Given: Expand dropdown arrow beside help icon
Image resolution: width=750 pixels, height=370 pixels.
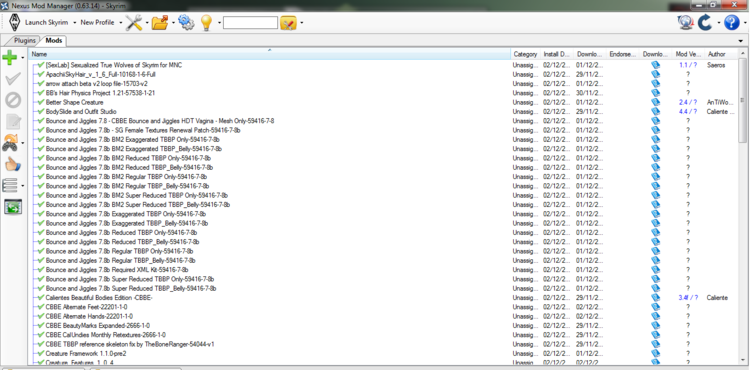Looking at the screenshot, I should pyautogui.click(x=744, y=22).
